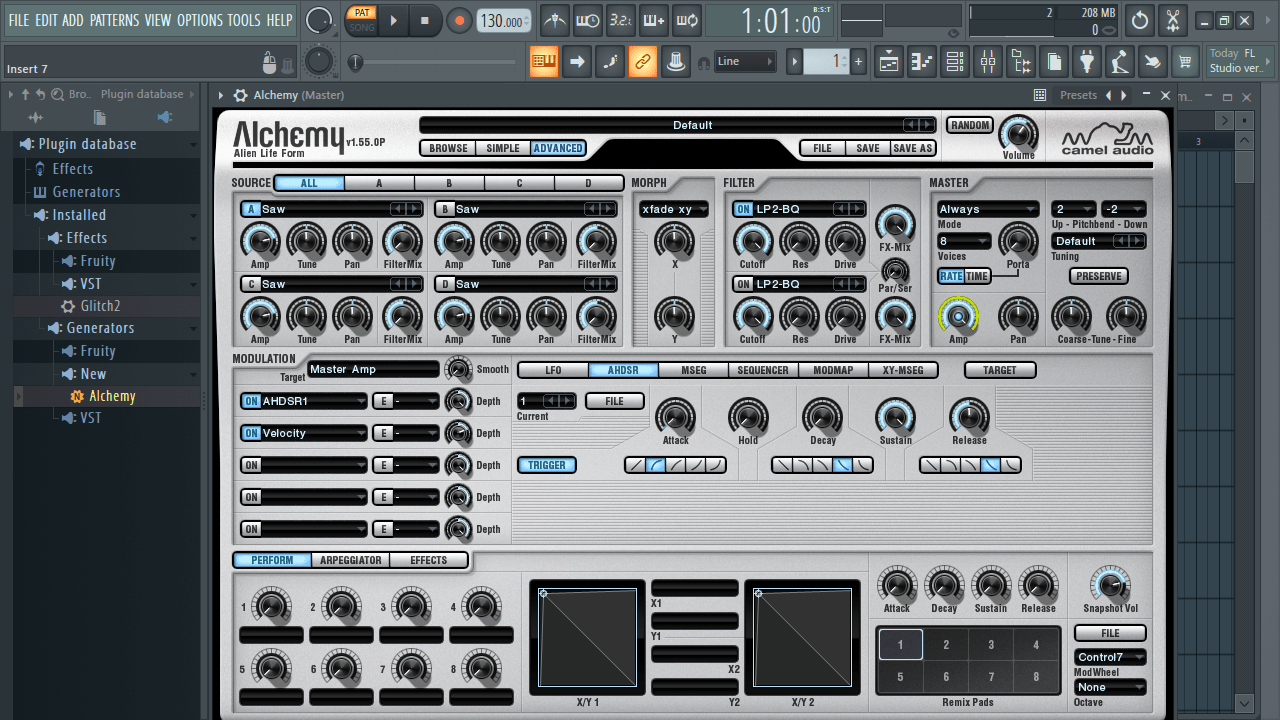Click the PRESERVE button
1280x720 pixels.
coord(1099,276)
